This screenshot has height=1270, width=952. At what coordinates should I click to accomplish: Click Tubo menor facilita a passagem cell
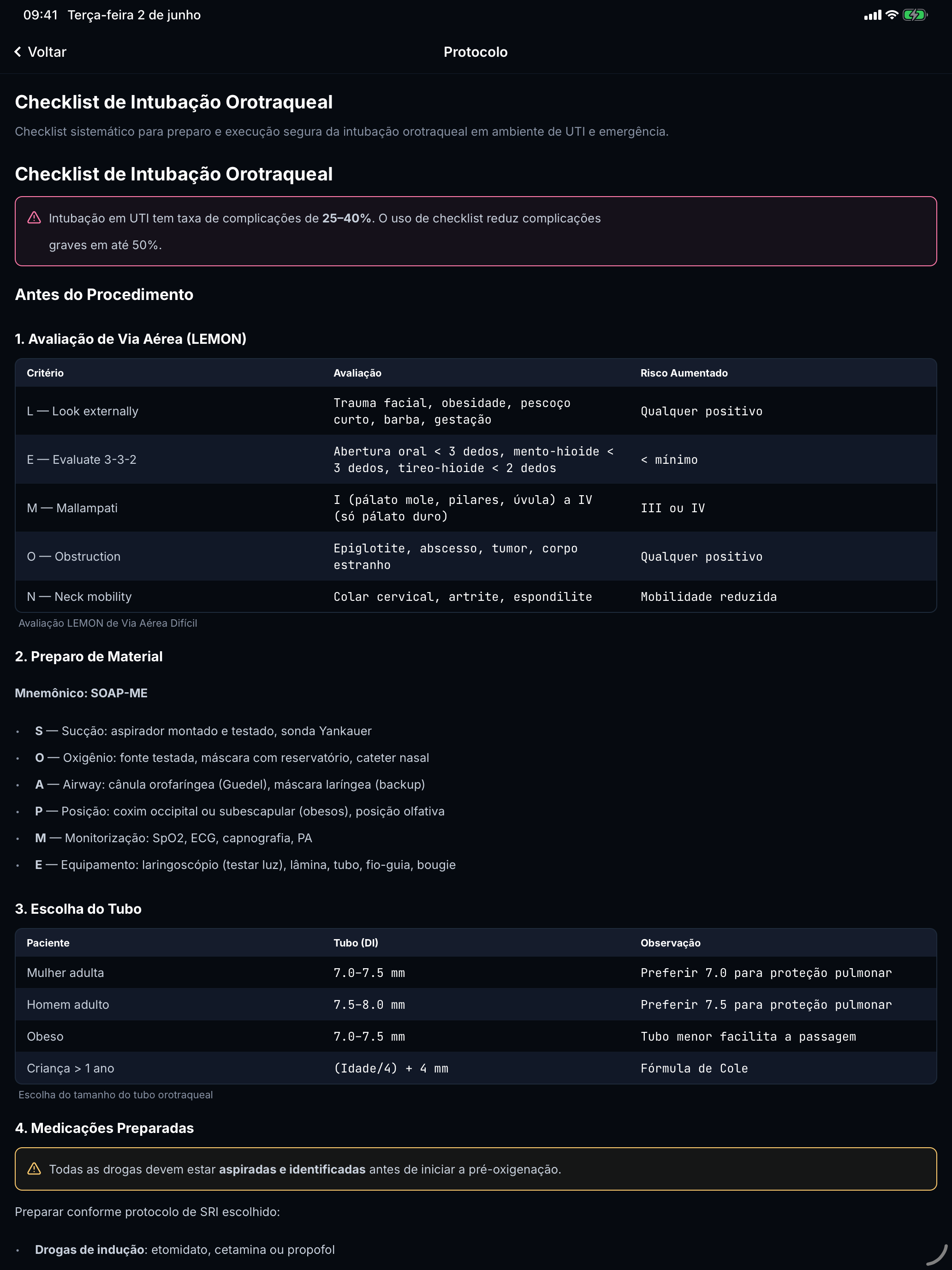(748, 1036)
